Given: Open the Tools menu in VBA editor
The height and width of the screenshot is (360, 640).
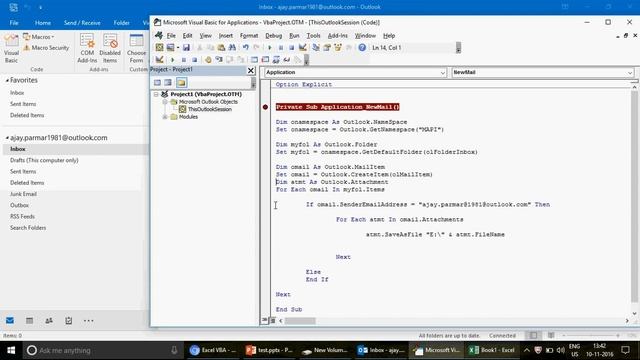Looking at the screenshot, I should coord(313,36).
